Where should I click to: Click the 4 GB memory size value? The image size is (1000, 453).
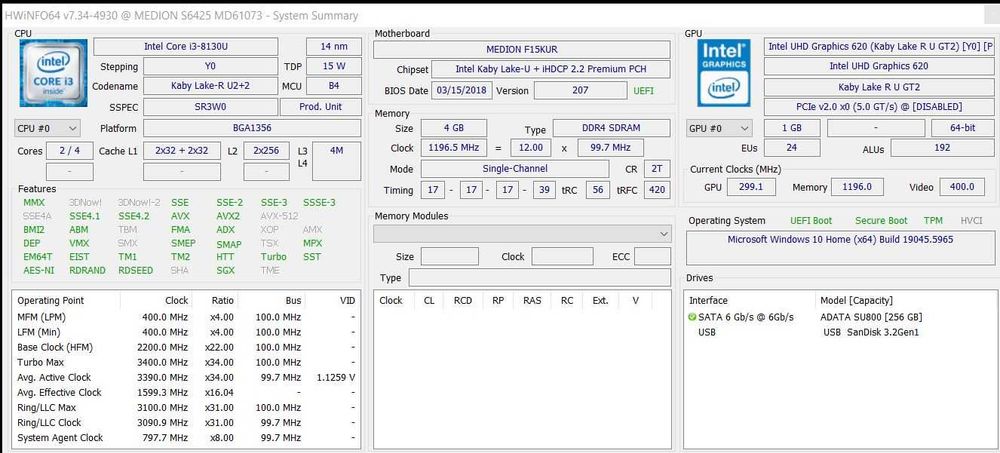point(453,128)
